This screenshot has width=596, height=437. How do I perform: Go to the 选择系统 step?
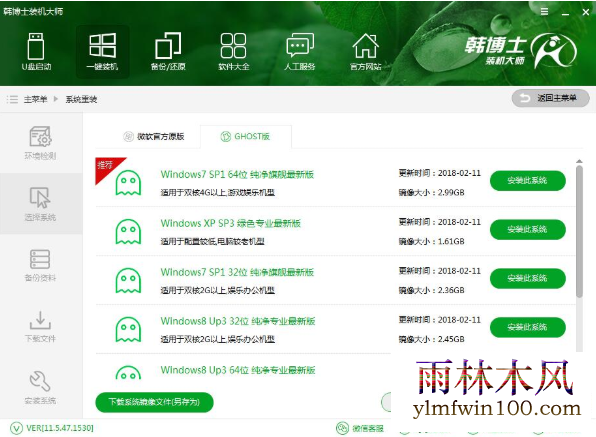pyautogui.click(x=40, y=204)
